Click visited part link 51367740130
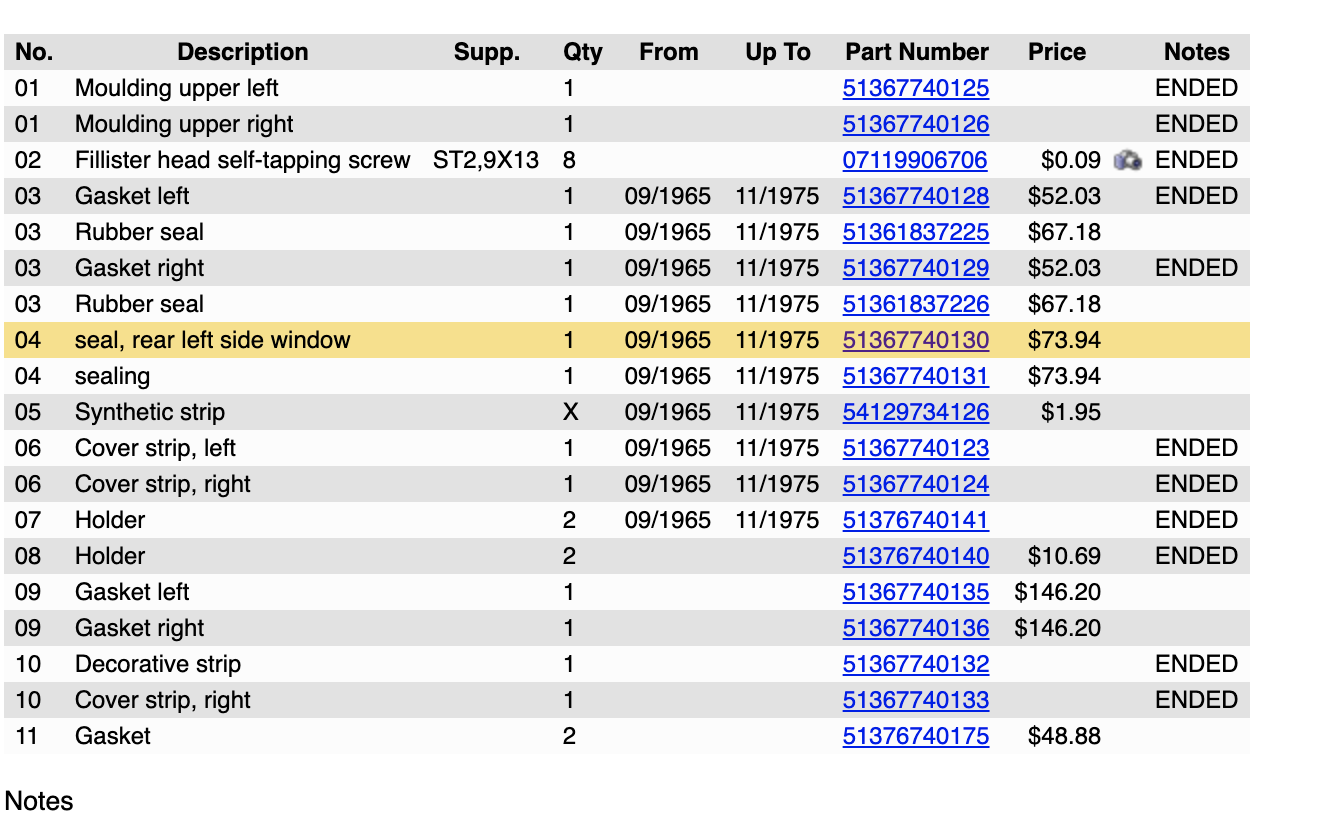Screen dimensions: 1320x826 (x=915, y=340)
